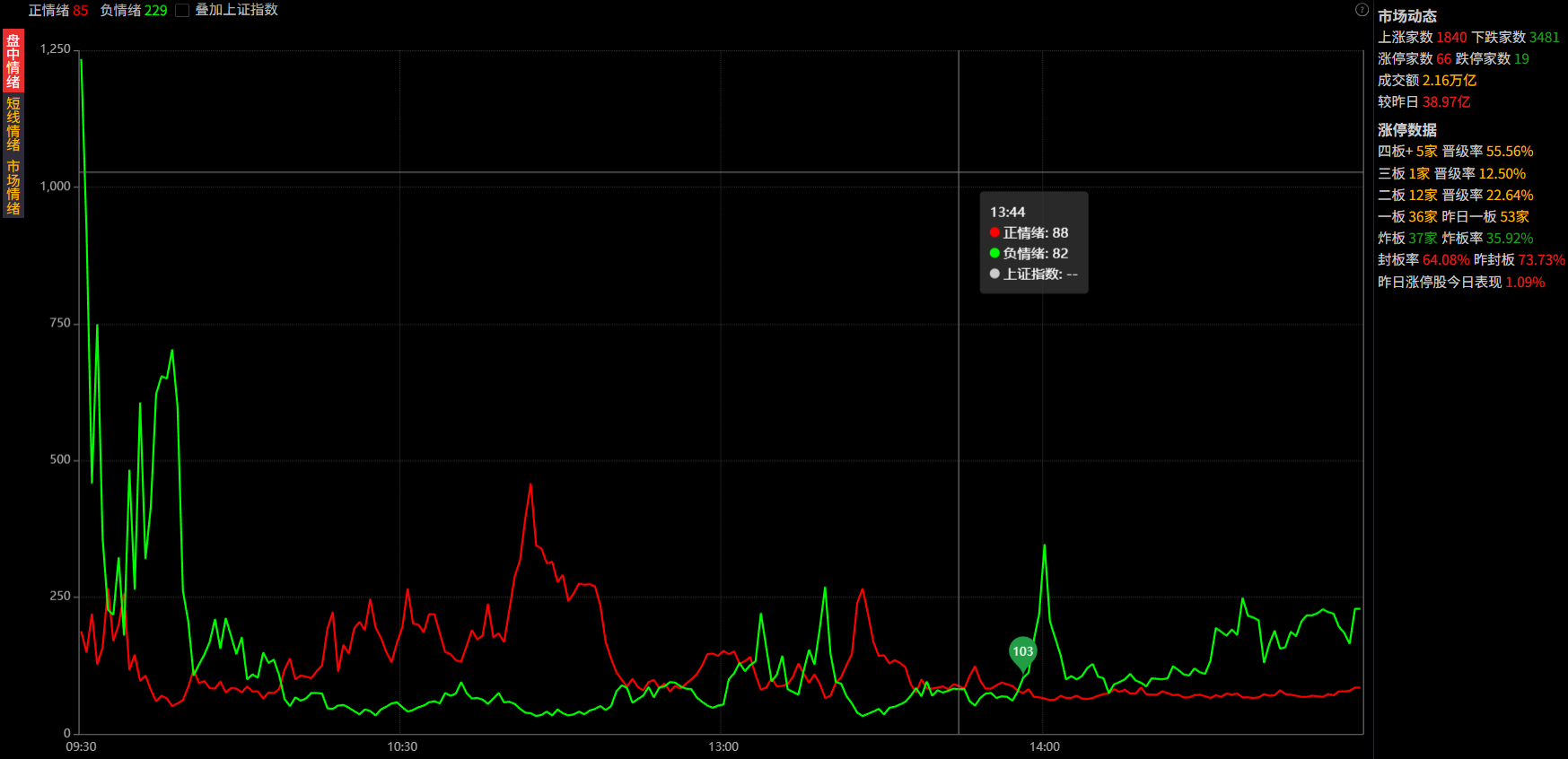Click the 炸板 37家 entry
Viewport: 1568px width, 759px height.
coord(1407,239)
